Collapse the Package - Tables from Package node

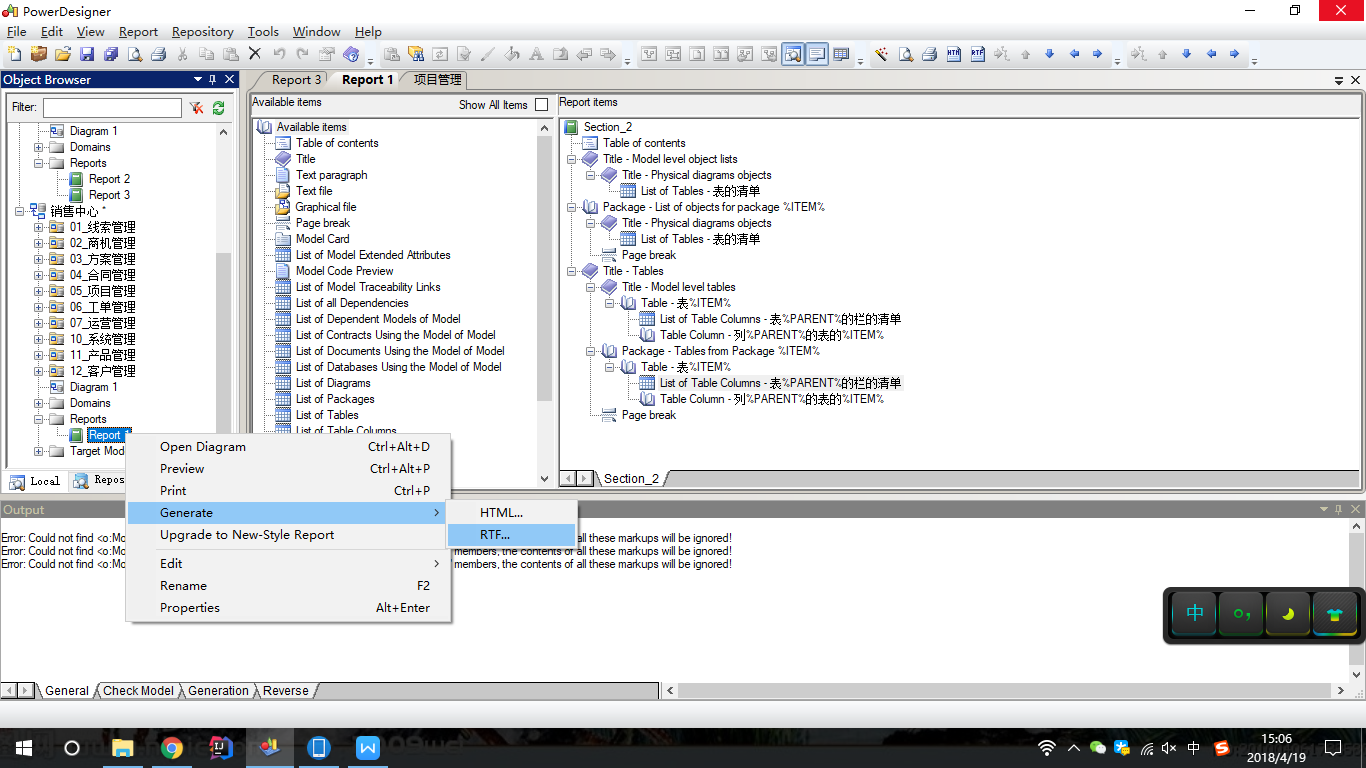pyautogui.click(x=591, y=351)
